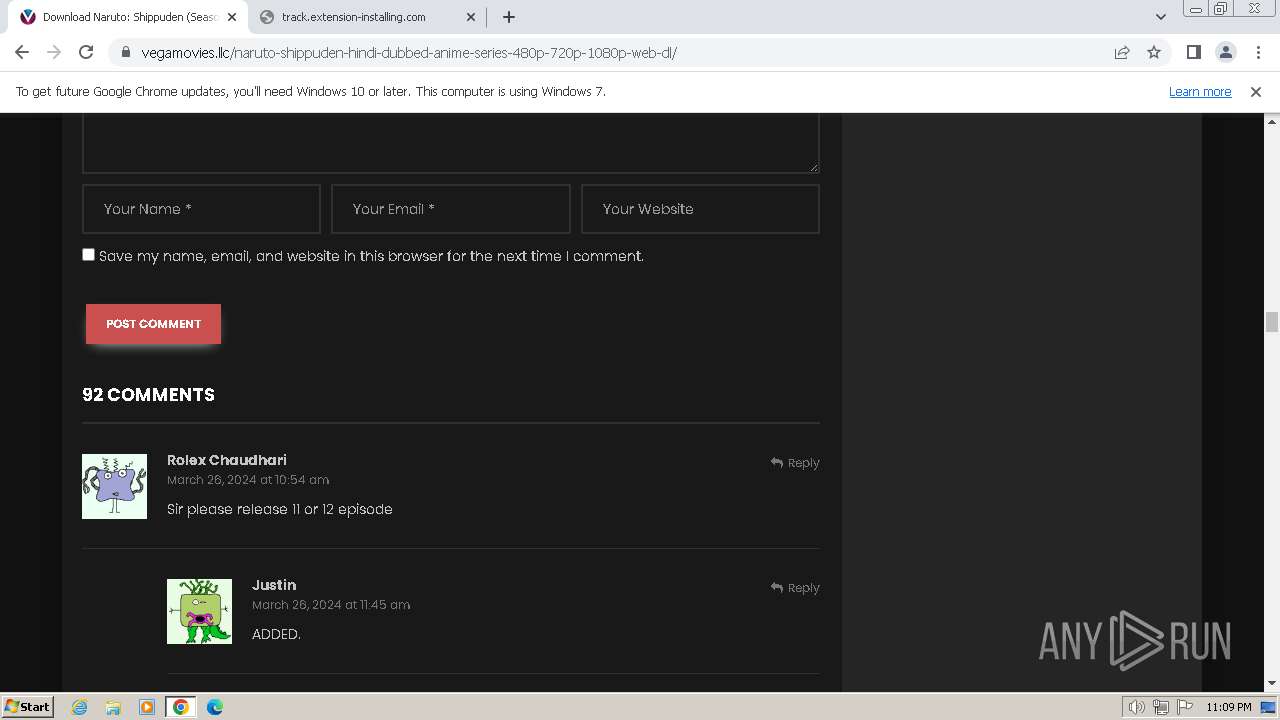Tick the save my name checkbox
1280x720 pixels.
pyautogui.click(x=88, y=255)
